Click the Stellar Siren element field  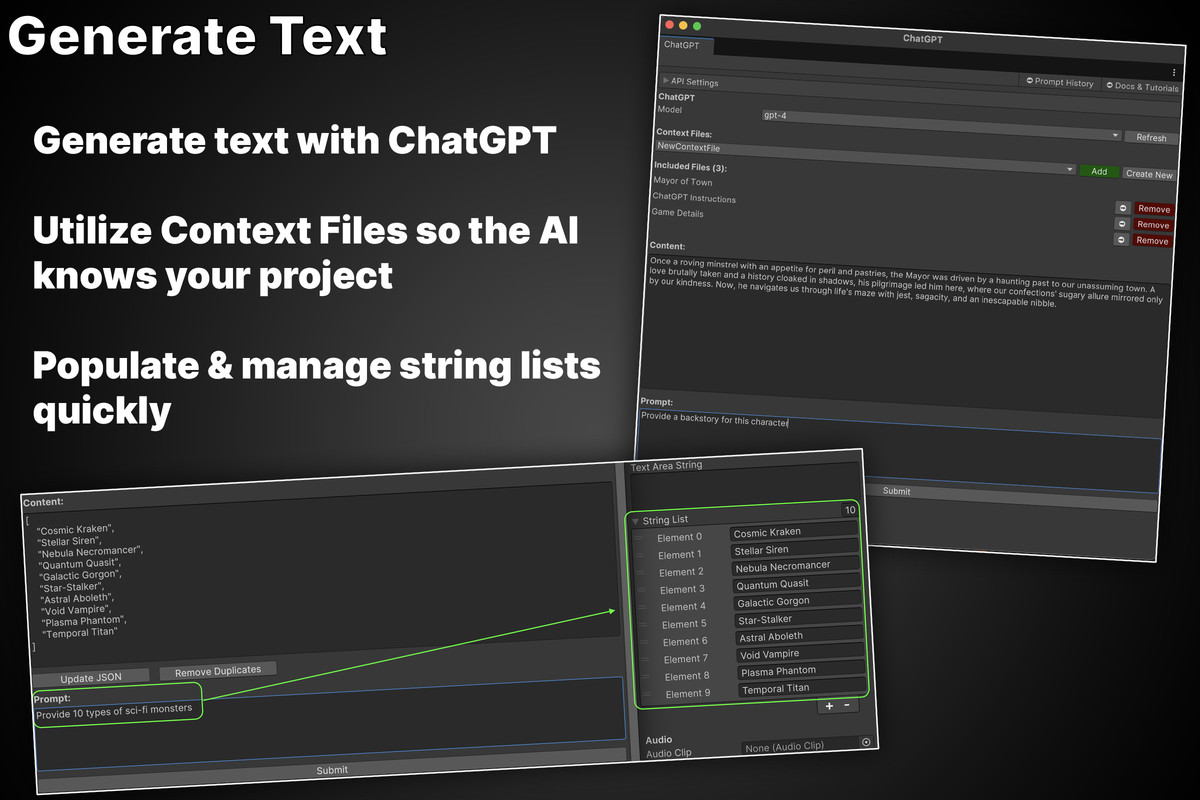click(x=794, y=550)
